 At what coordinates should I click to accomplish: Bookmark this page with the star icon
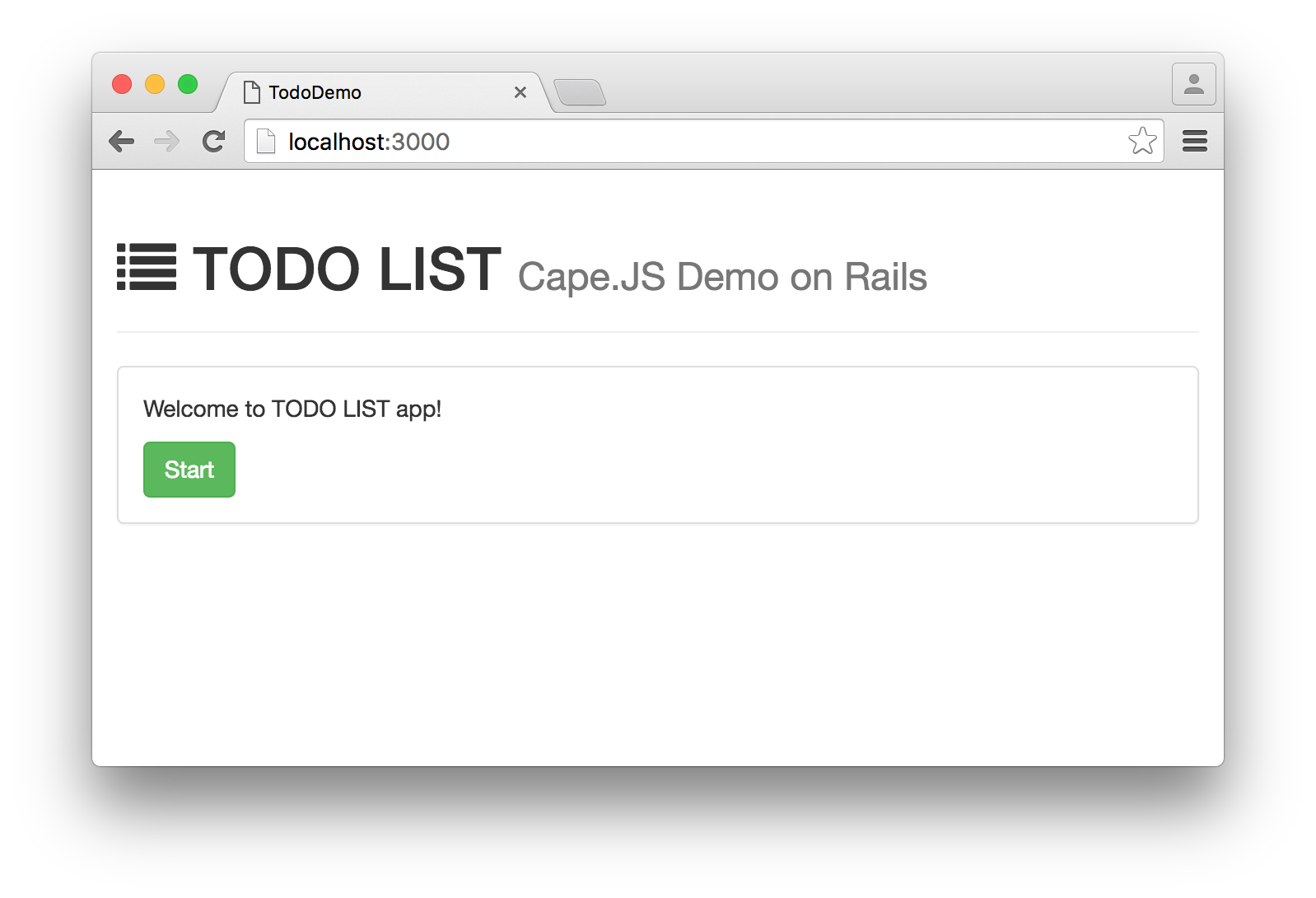click(x=1142, y=141)
